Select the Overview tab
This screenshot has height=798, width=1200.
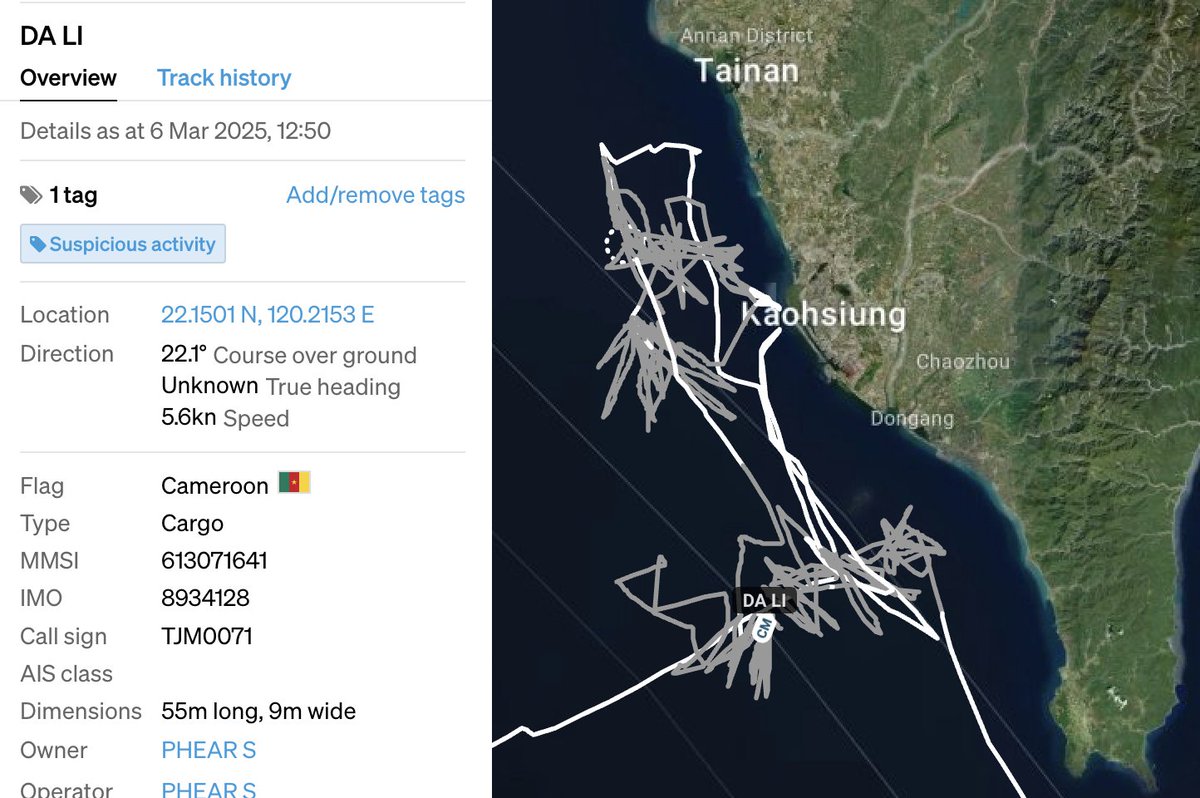(x=67, y=77)
